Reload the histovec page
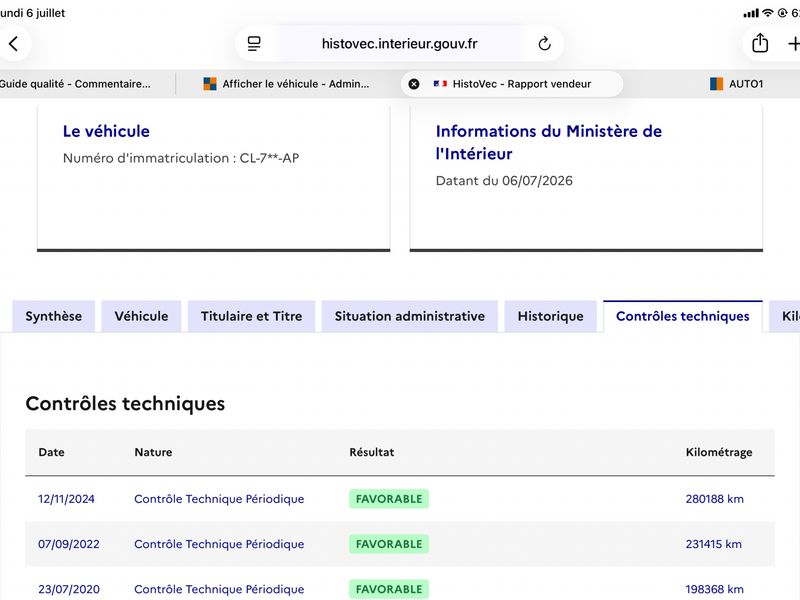This screenshot has width=800, height=600. [x=544, y=44]
